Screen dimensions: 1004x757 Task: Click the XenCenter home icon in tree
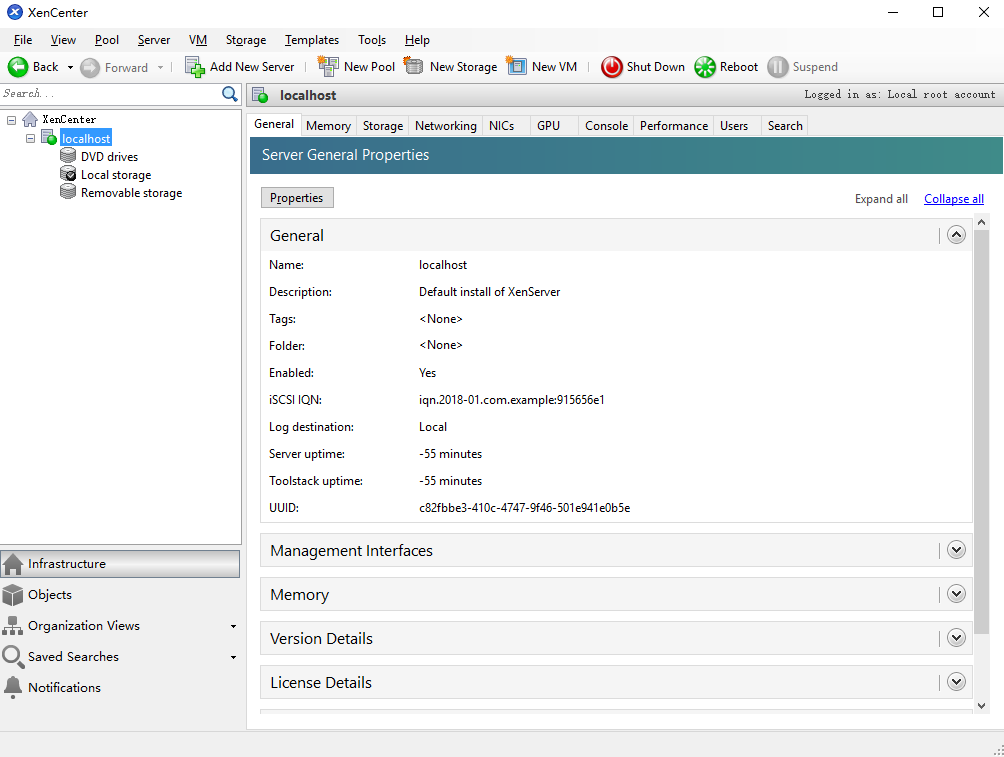[x=30, y=119]
